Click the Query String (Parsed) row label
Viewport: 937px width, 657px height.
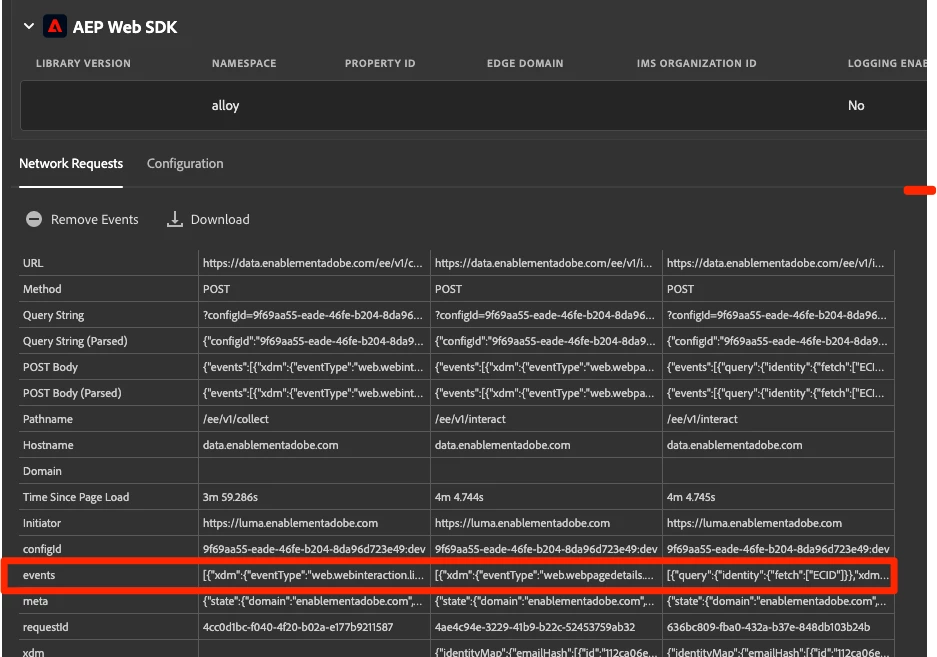[75, 341]
